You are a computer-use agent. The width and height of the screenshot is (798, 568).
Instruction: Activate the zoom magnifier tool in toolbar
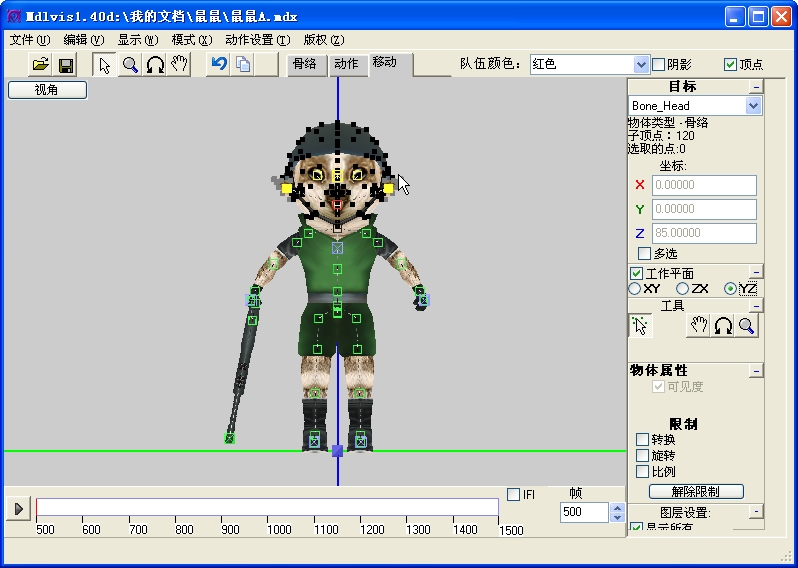(x=130, y=65)
